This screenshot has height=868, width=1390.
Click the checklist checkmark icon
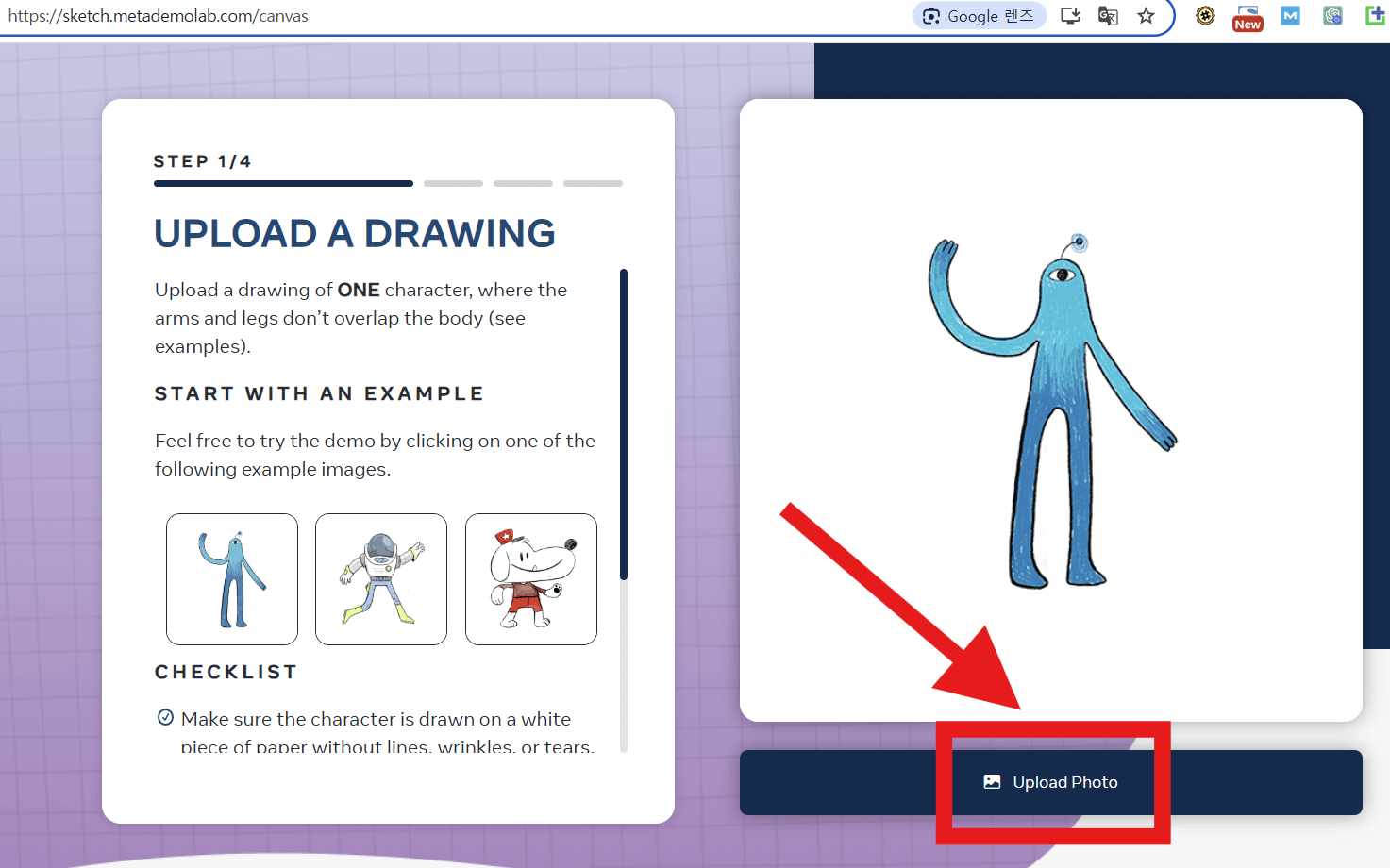click(x=165, y=717)
